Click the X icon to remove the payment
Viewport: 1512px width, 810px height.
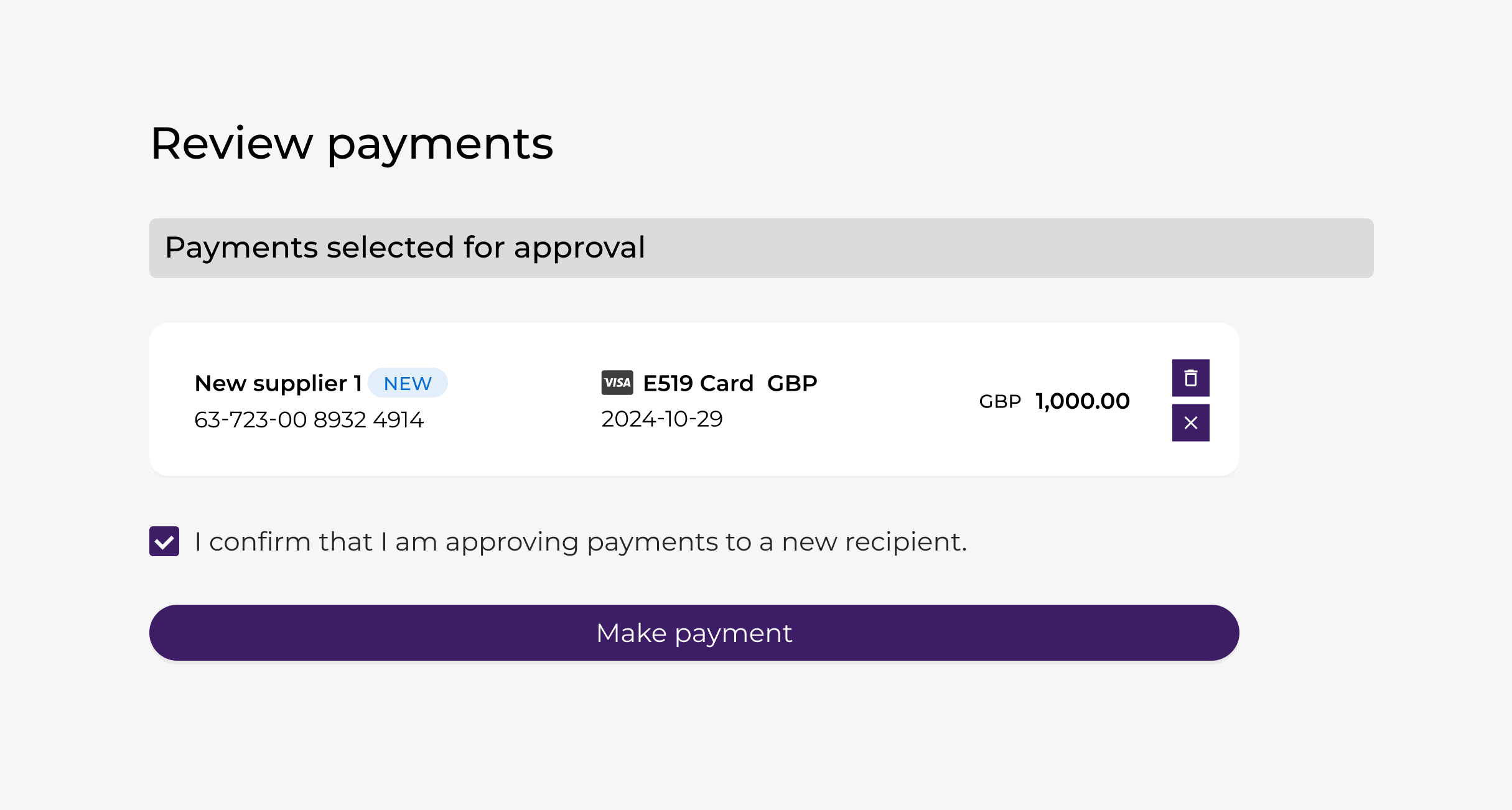click(x=1190, y=423)
